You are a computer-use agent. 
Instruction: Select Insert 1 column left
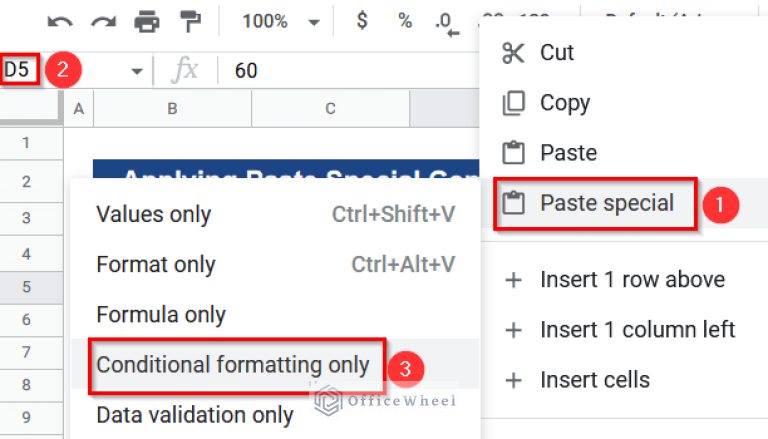click(637, 330)
